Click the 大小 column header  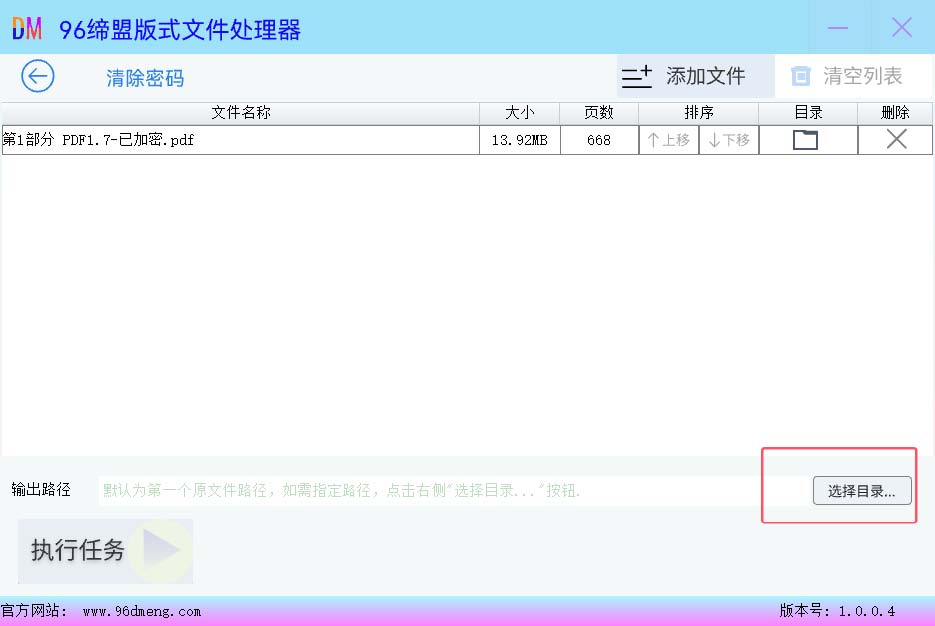tap(520, 113)
